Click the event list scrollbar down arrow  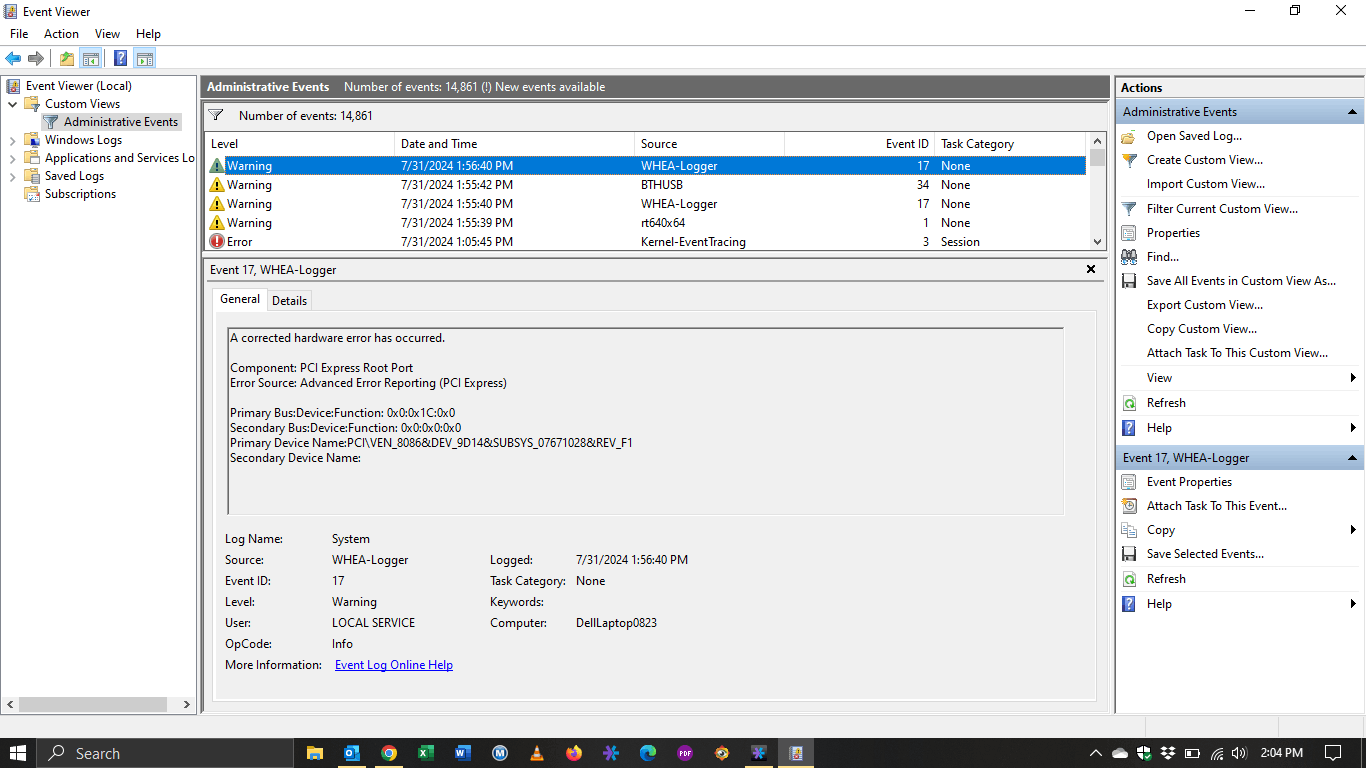[1097, 242]
